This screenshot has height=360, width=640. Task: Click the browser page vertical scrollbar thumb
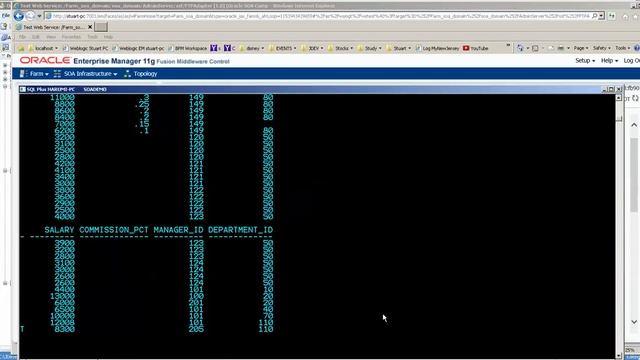634,176
